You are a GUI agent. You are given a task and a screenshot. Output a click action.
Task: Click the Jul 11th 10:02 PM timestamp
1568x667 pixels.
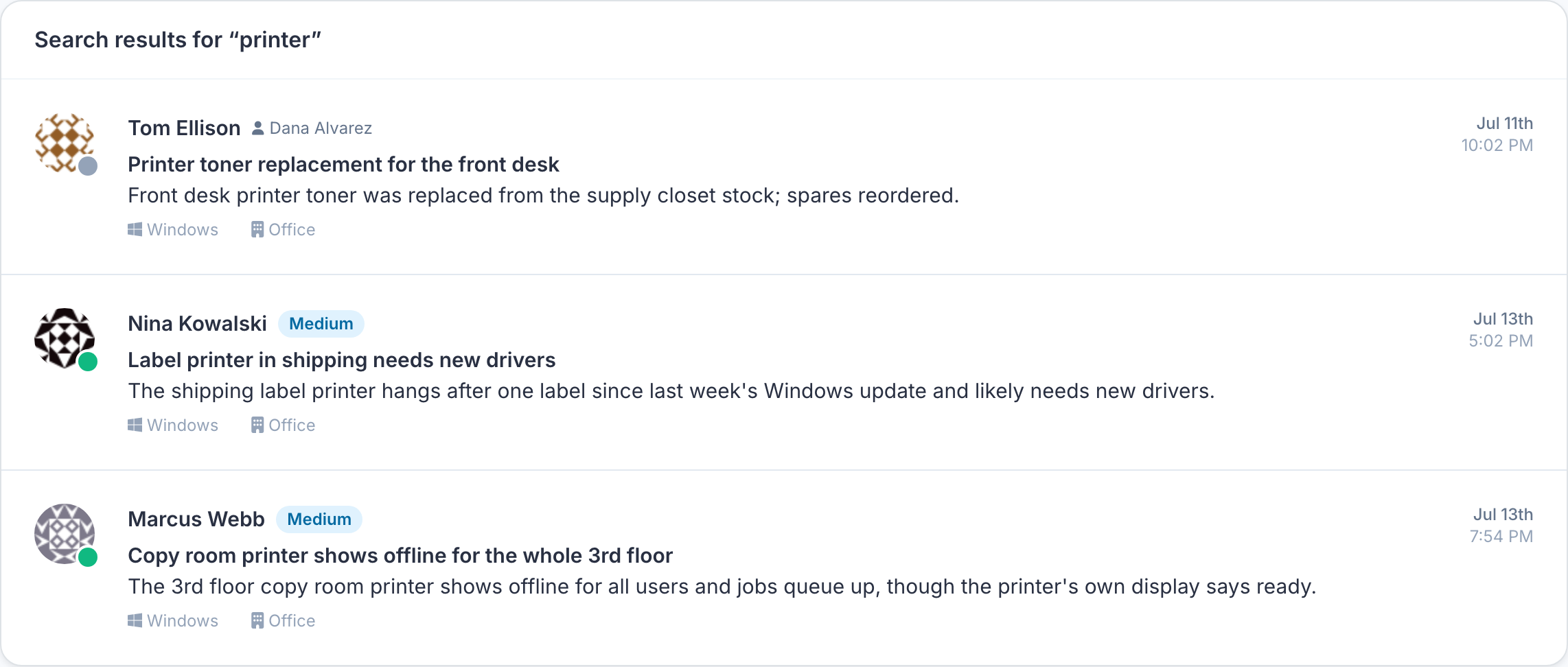(1497, 134)
